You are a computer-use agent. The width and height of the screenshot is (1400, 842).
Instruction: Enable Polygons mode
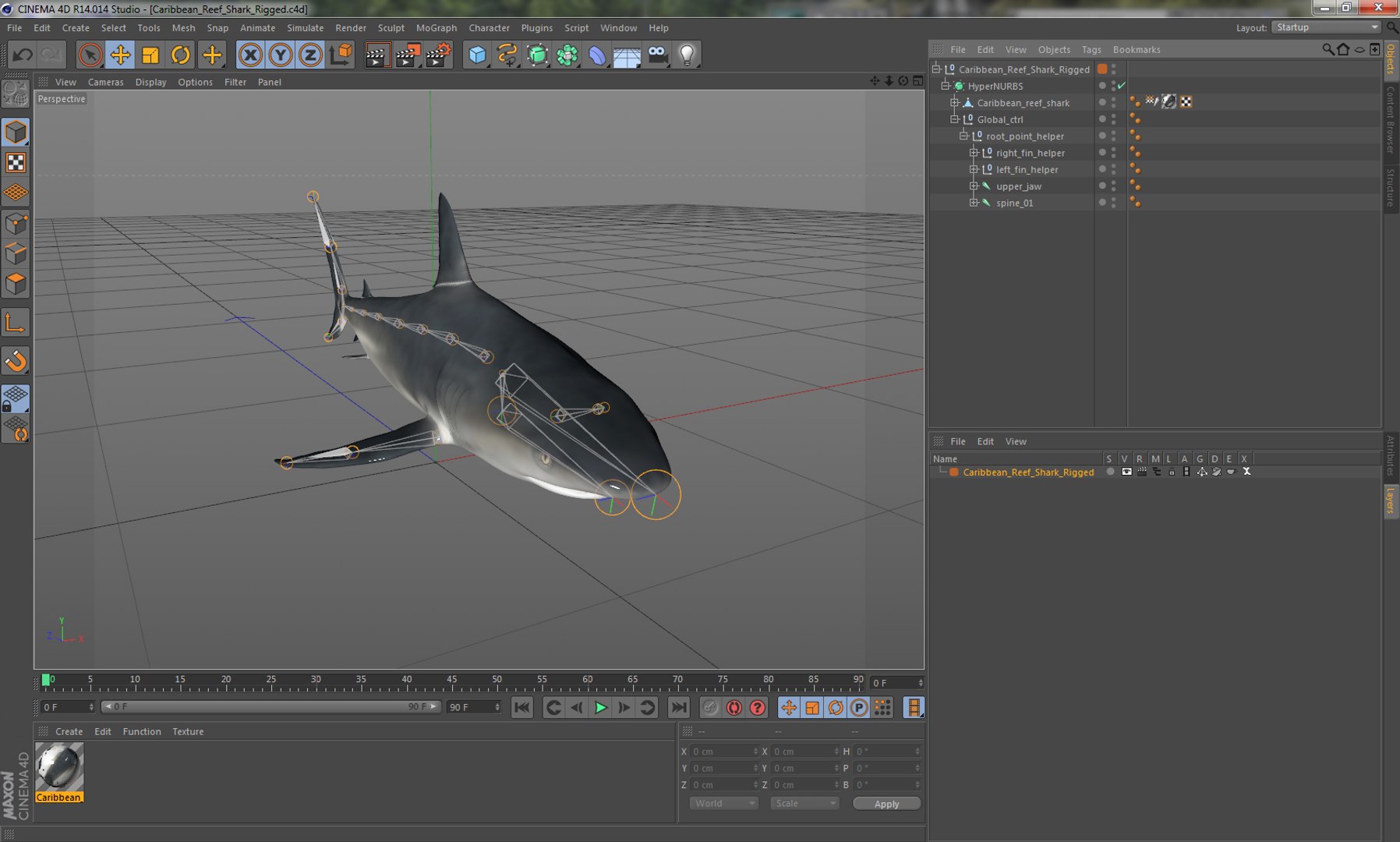click(16, 283)
